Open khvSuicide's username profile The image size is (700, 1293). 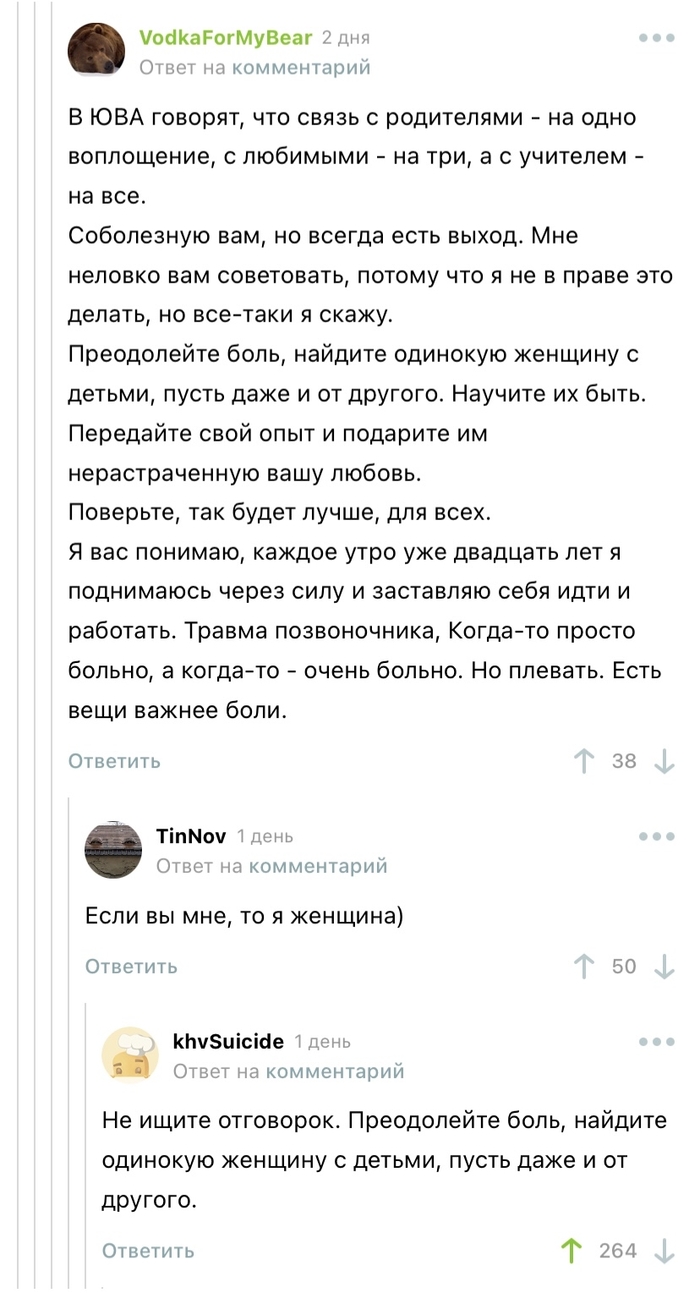229,1041
